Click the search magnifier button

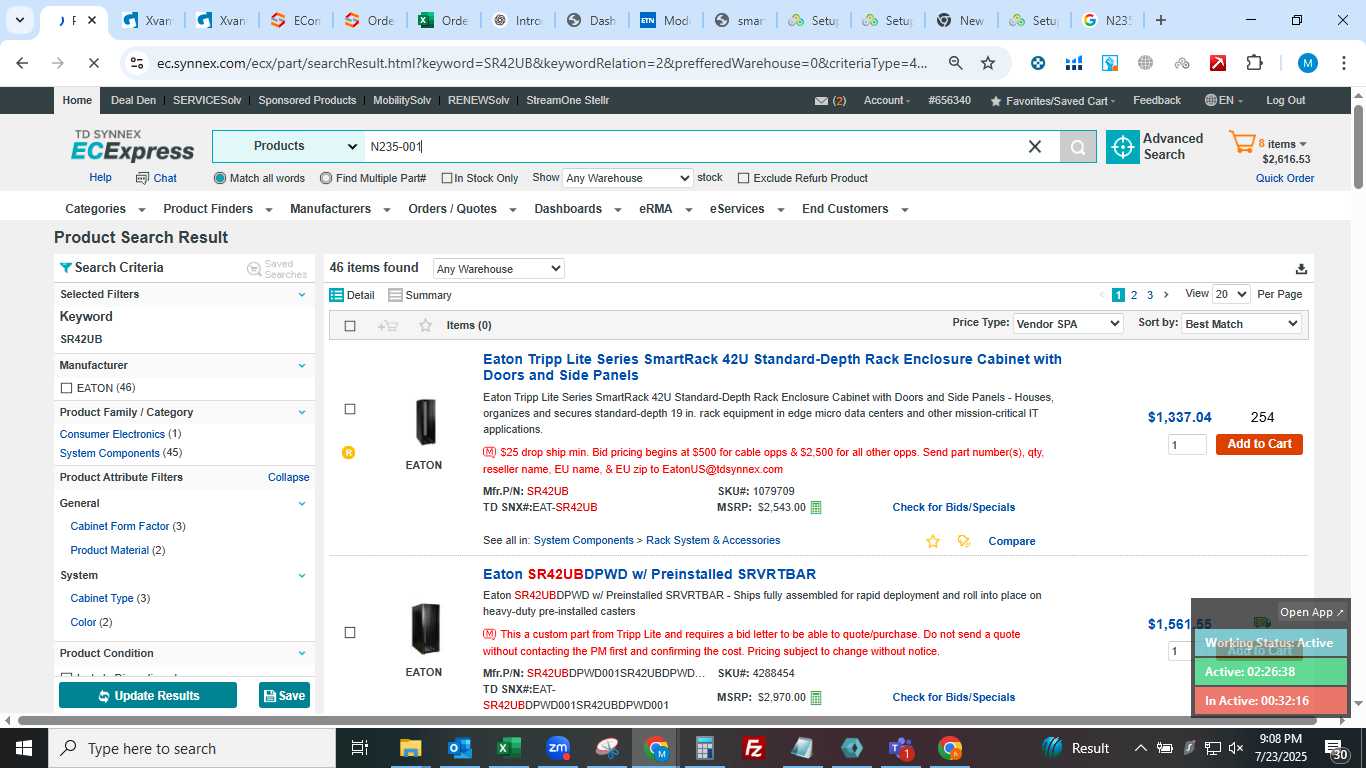tap(1078, 147)
